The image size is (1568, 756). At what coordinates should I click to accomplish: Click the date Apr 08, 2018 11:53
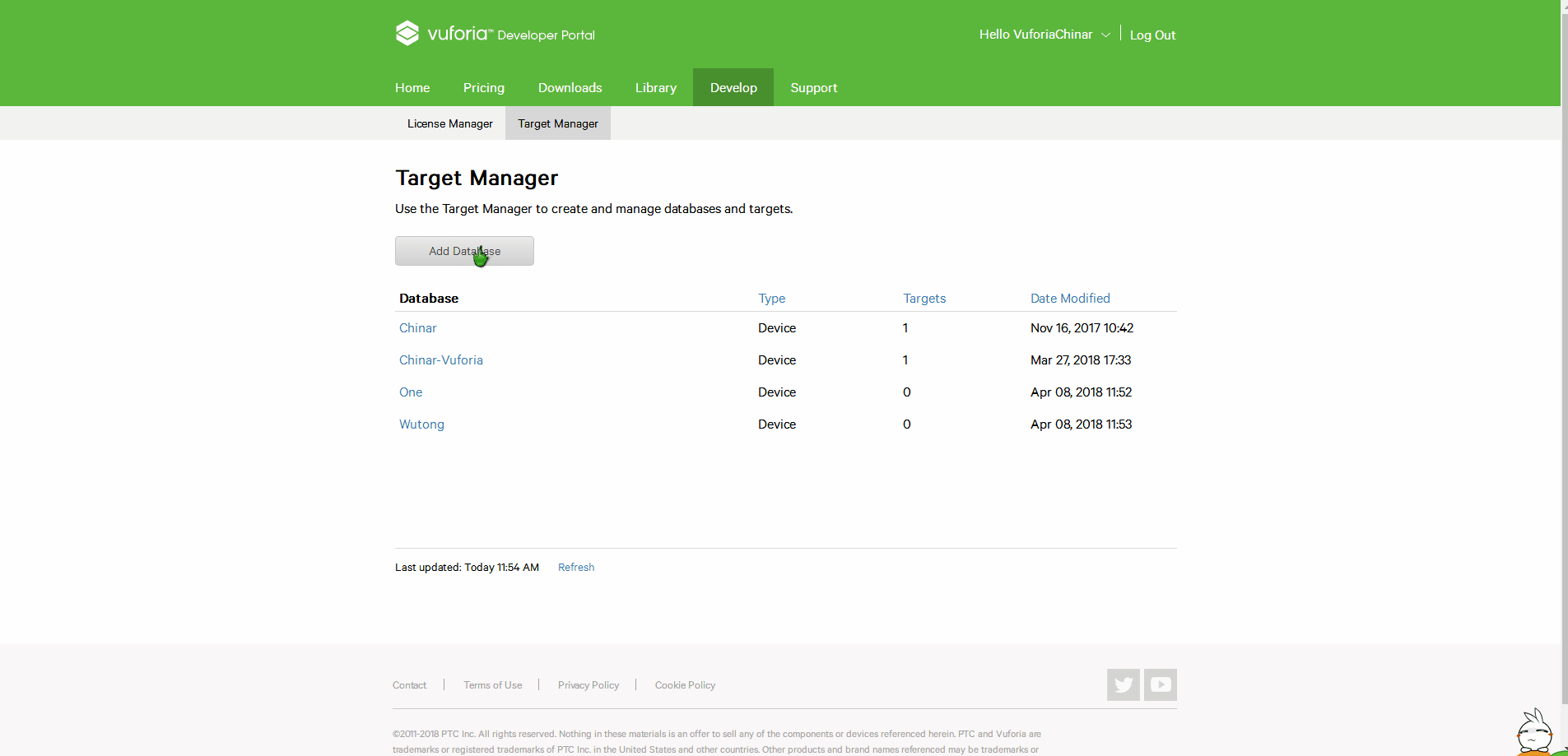pos(1081,424)
